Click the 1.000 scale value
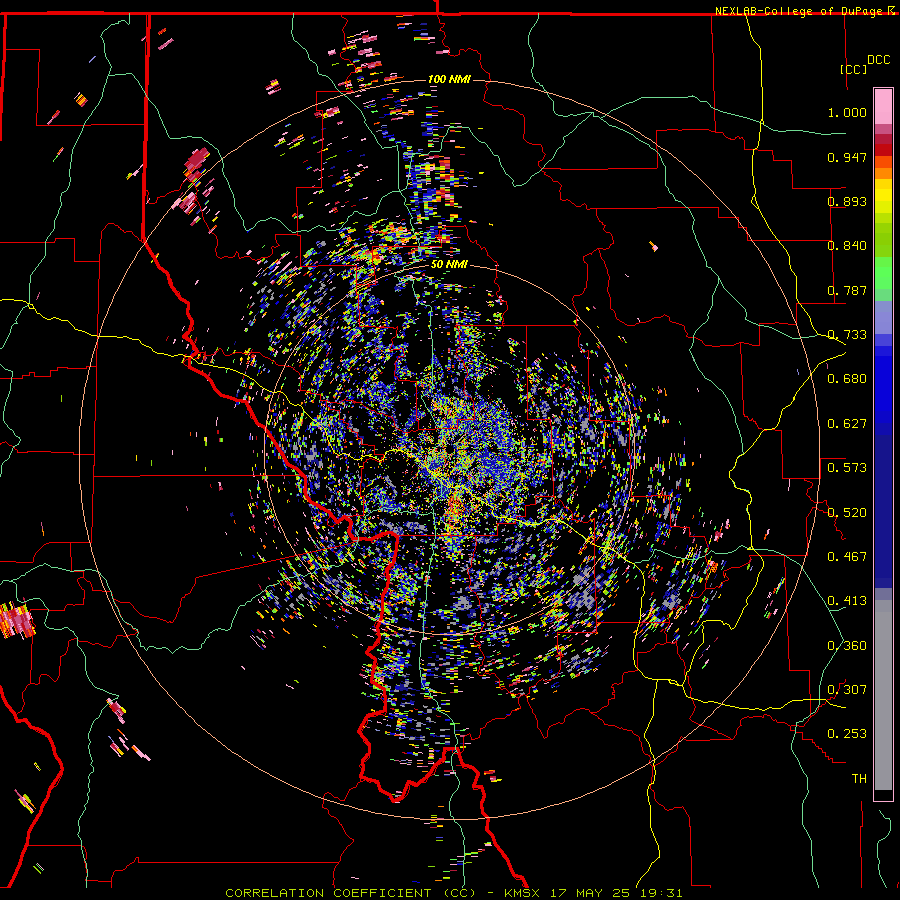This screenshot has height=900, width=900. tap(847, 112)
